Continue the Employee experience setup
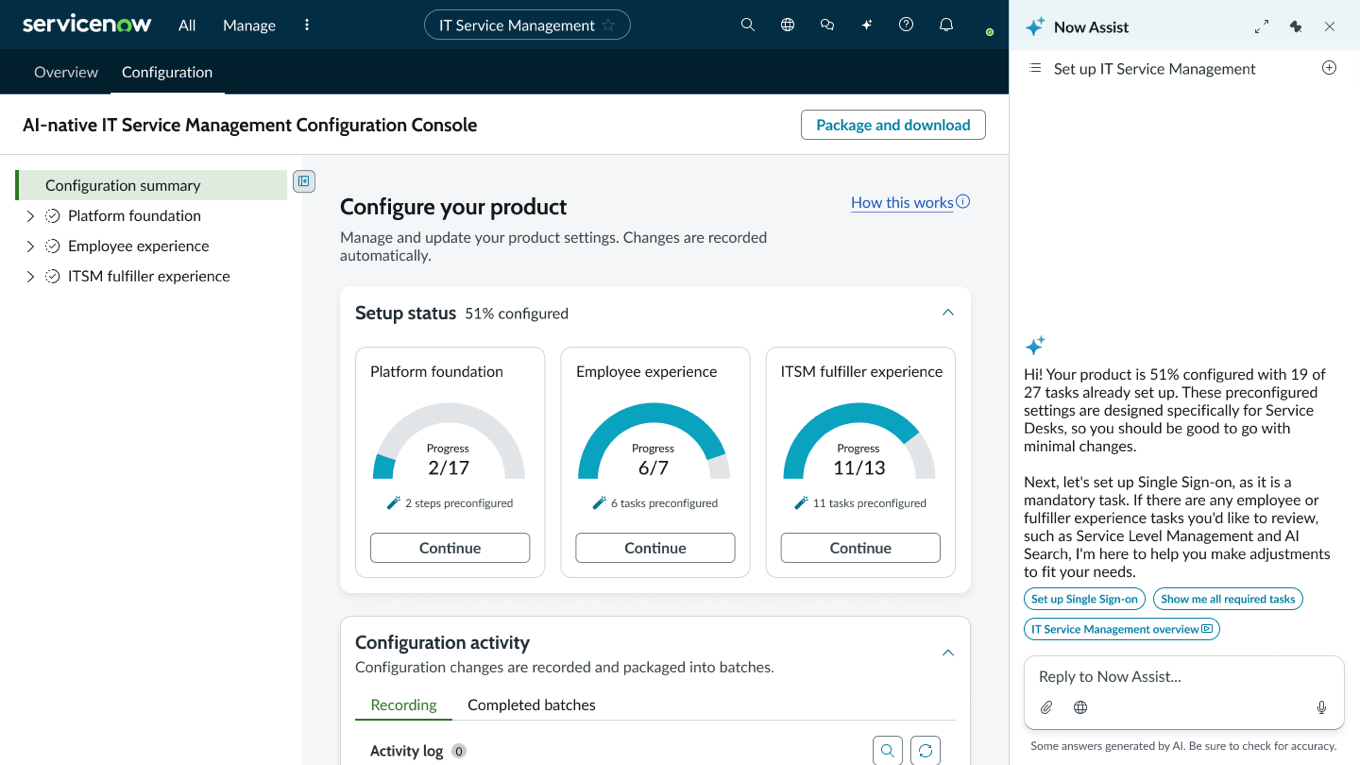 point(655,548)
